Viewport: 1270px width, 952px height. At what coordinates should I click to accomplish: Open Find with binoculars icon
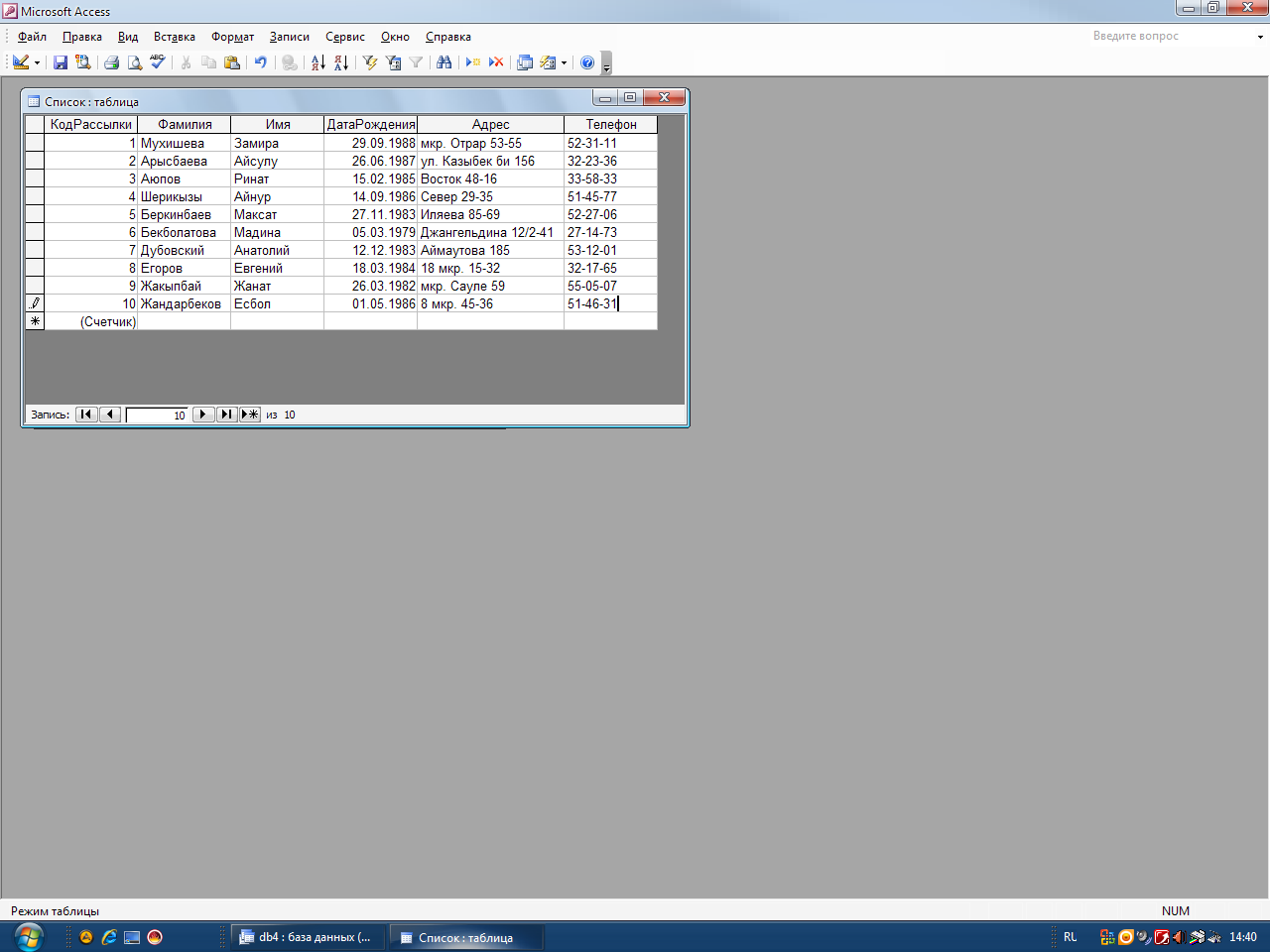pyautogui.click(x=444, y=62)
